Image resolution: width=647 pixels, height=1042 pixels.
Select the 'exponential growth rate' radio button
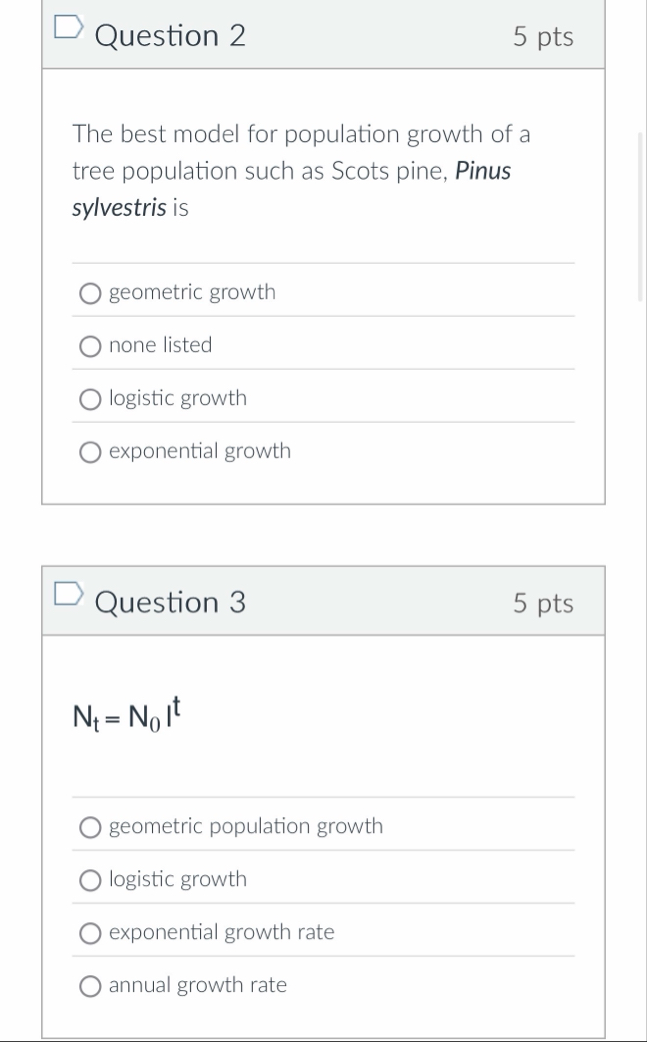tap(91, 933)
